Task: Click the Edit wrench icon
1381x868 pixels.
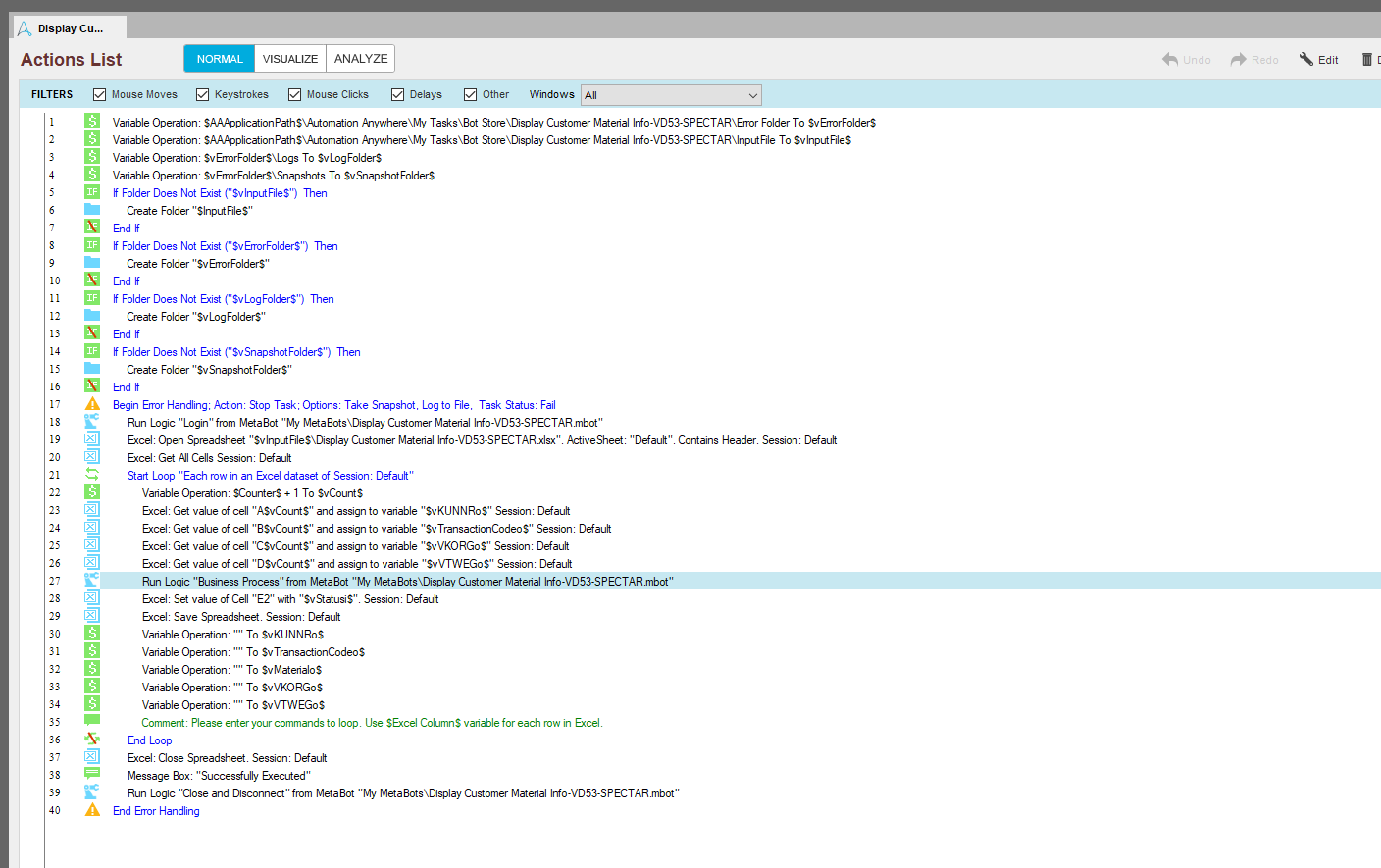Action: point(1306,60)
